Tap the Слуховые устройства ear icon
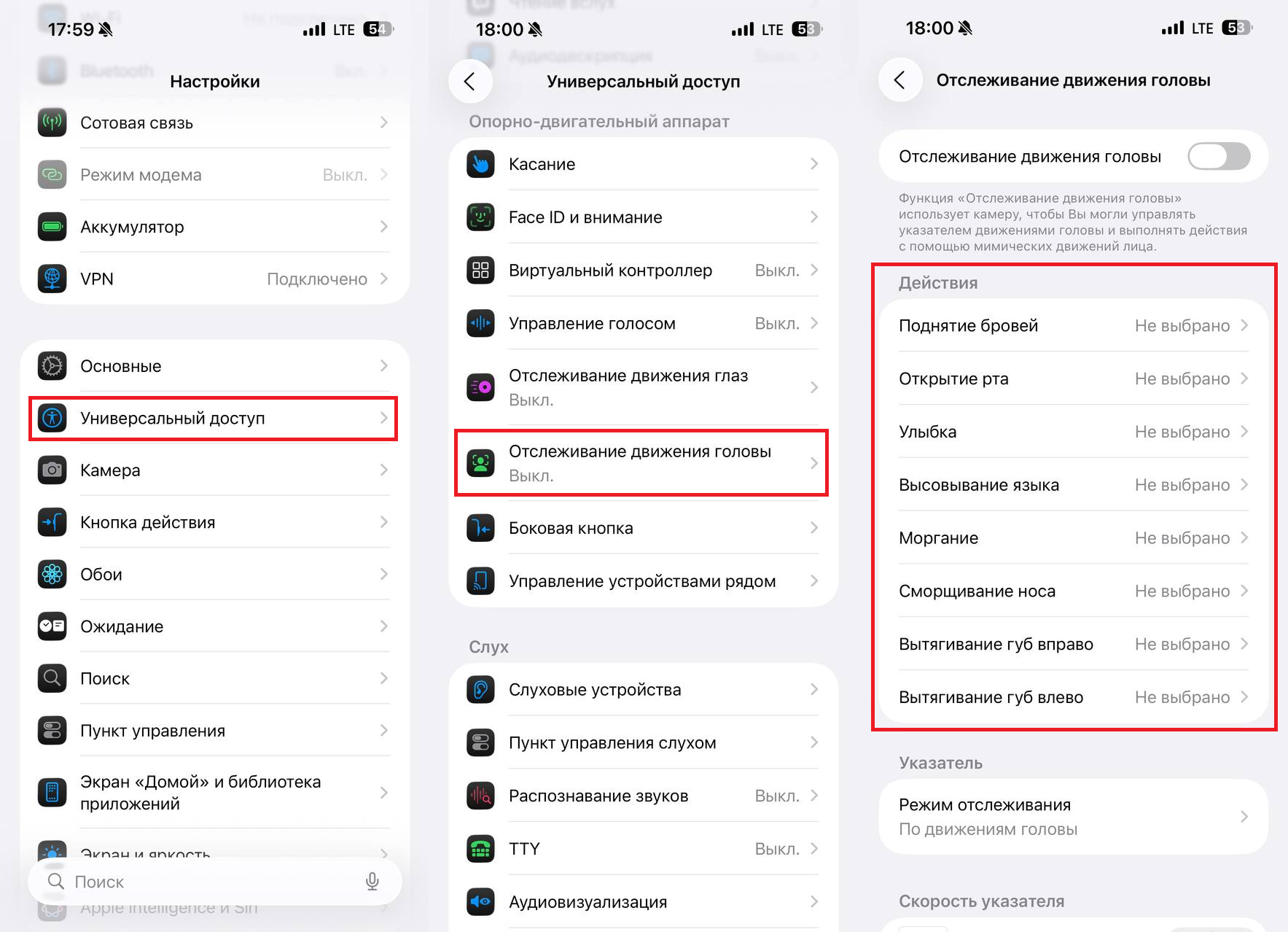The image size is (1288, 932). pyautogui.click(x=480, y=690)
